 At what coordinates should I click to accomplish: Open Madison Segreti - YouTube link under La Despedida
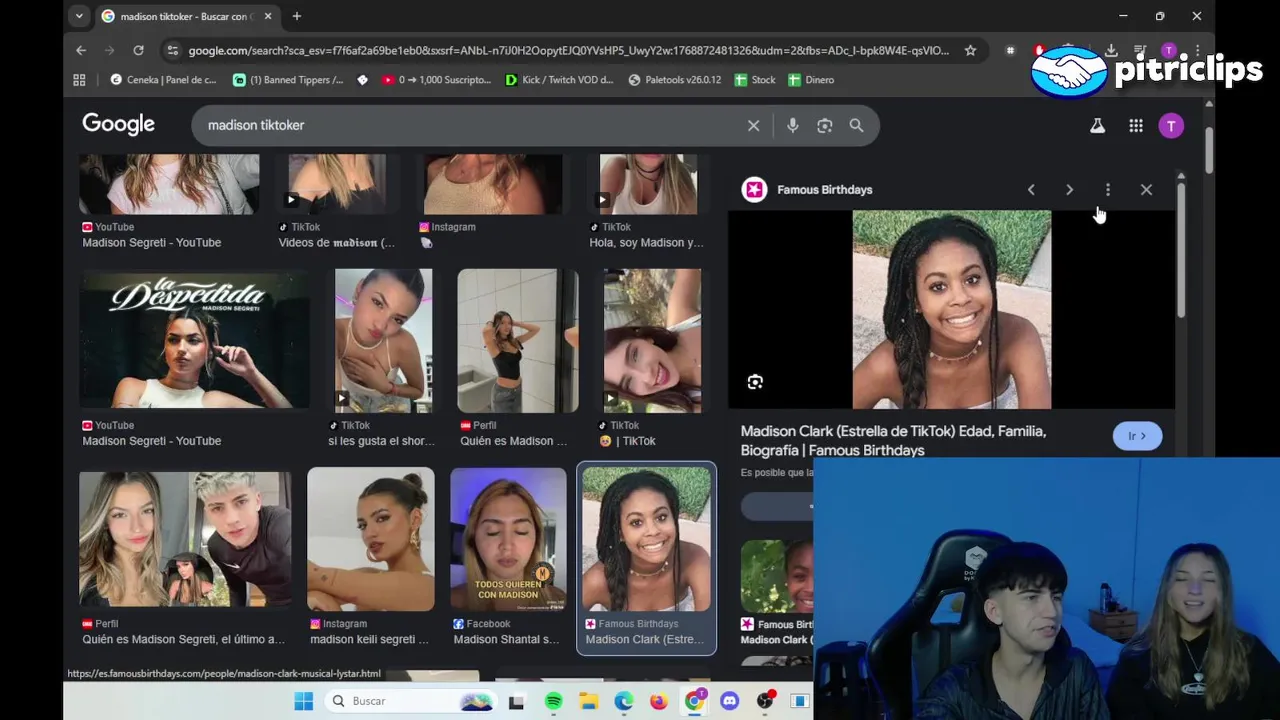pos(151,441)
